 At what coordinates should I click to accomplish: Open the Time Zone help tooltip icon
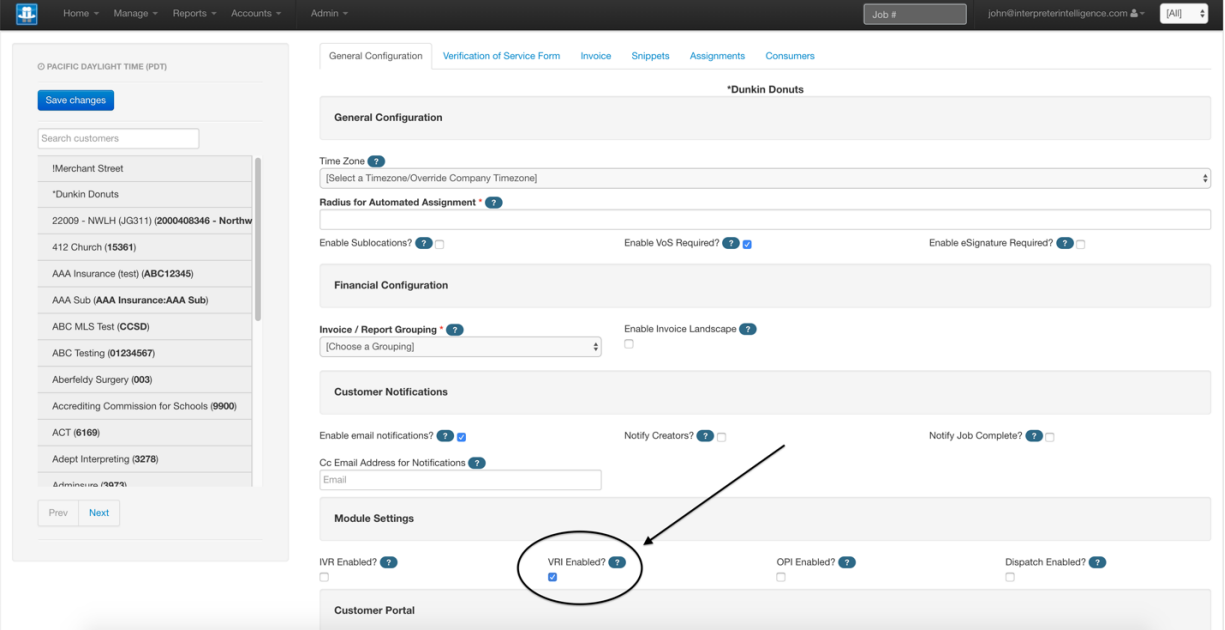(x=376, y=160)
